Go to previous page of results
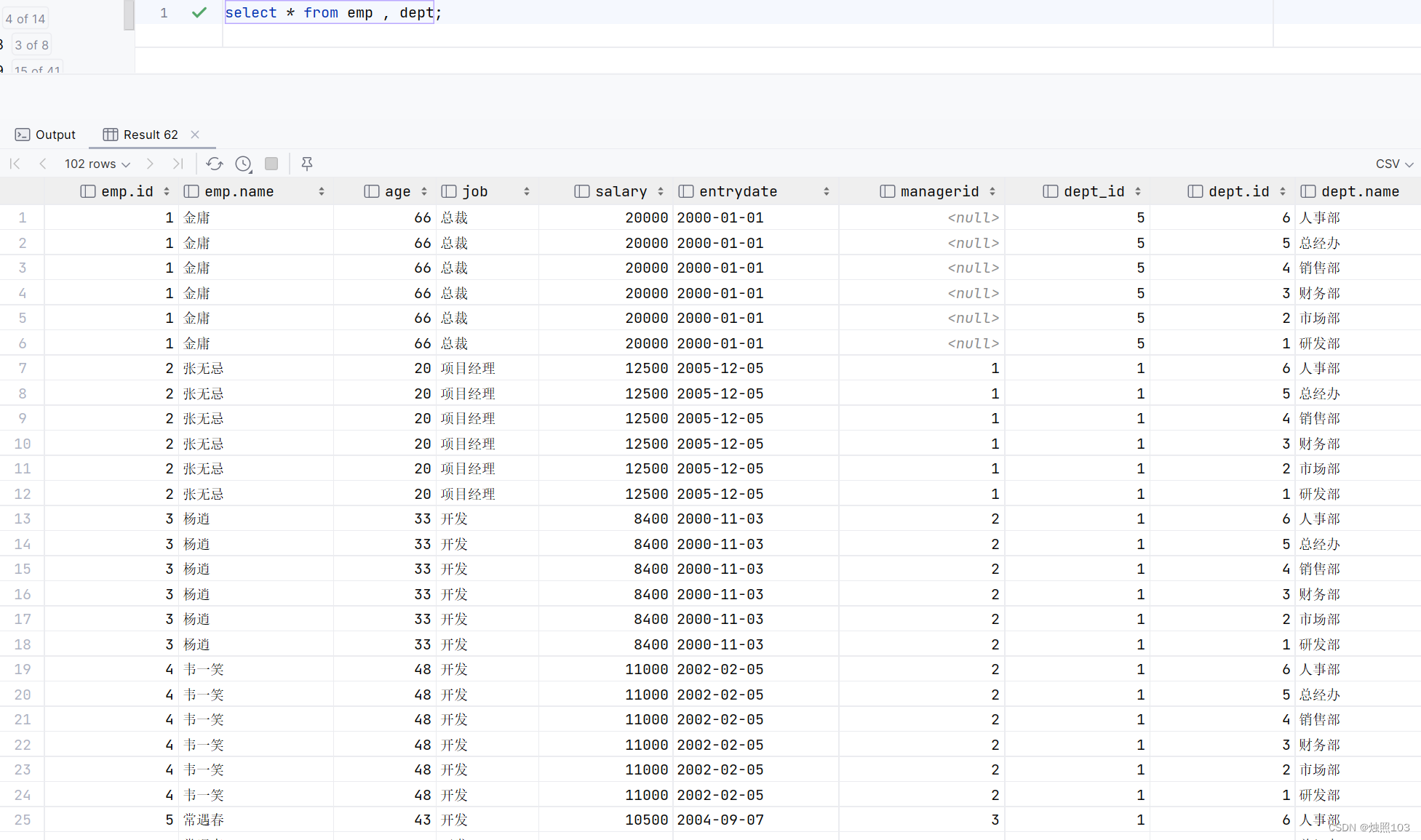The height and width of the screenshot is (840, 1421). click(x=43, y=164)
